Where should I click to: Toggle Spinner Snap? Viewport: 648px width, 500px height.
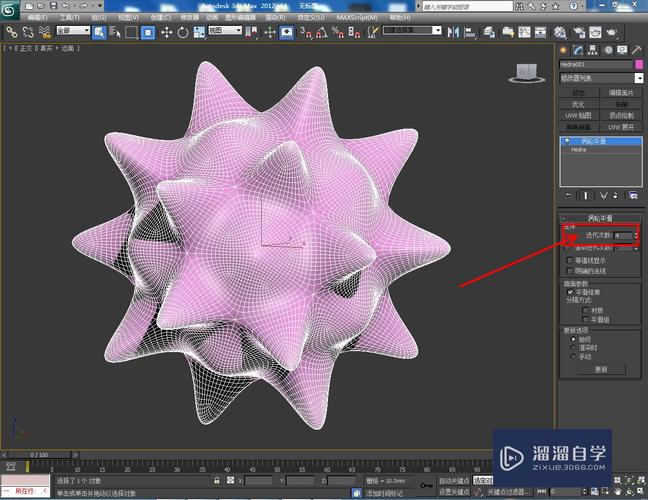(x=354, y=32)
